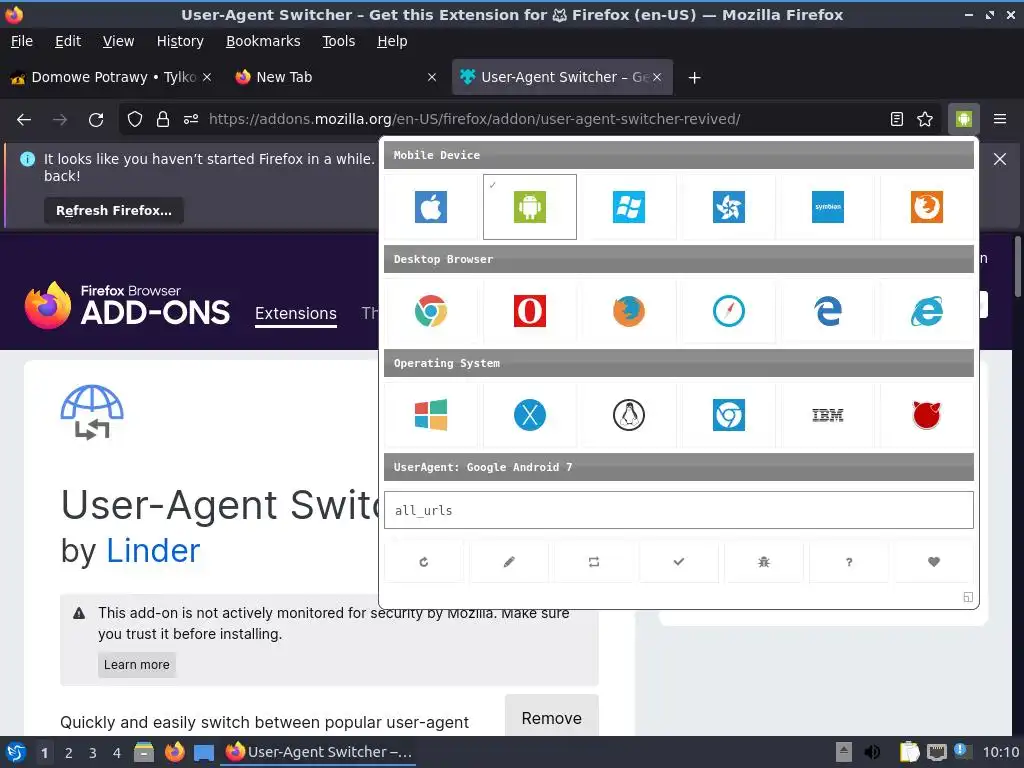Switch to the New Tab tab
This screenshot has height=768, width=1024.
pyautogui.click(x=327, y=77)
